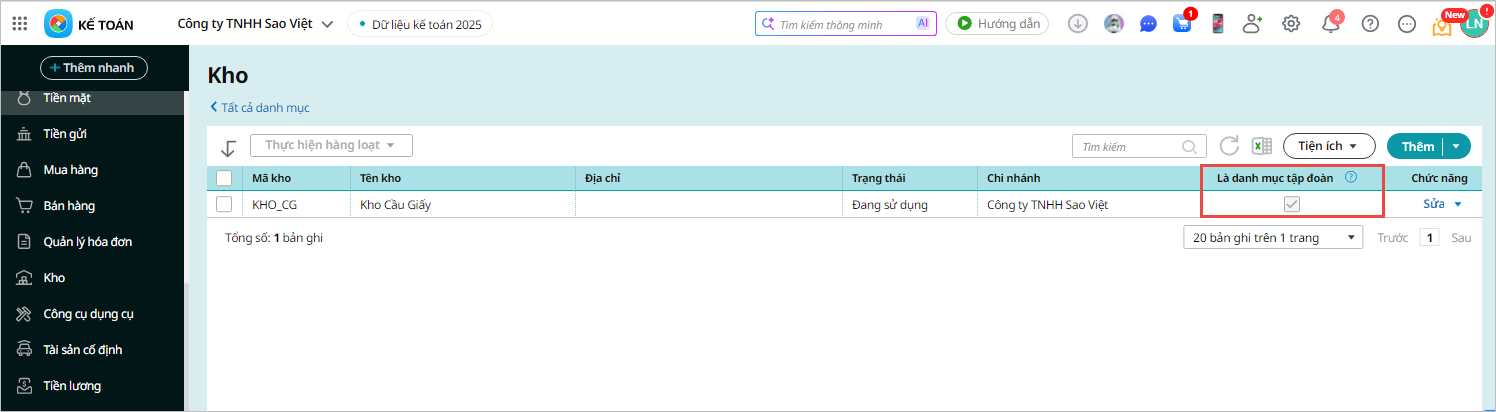Open the settings gear icon
1496x412 pixels.
tap(1291, 24)
